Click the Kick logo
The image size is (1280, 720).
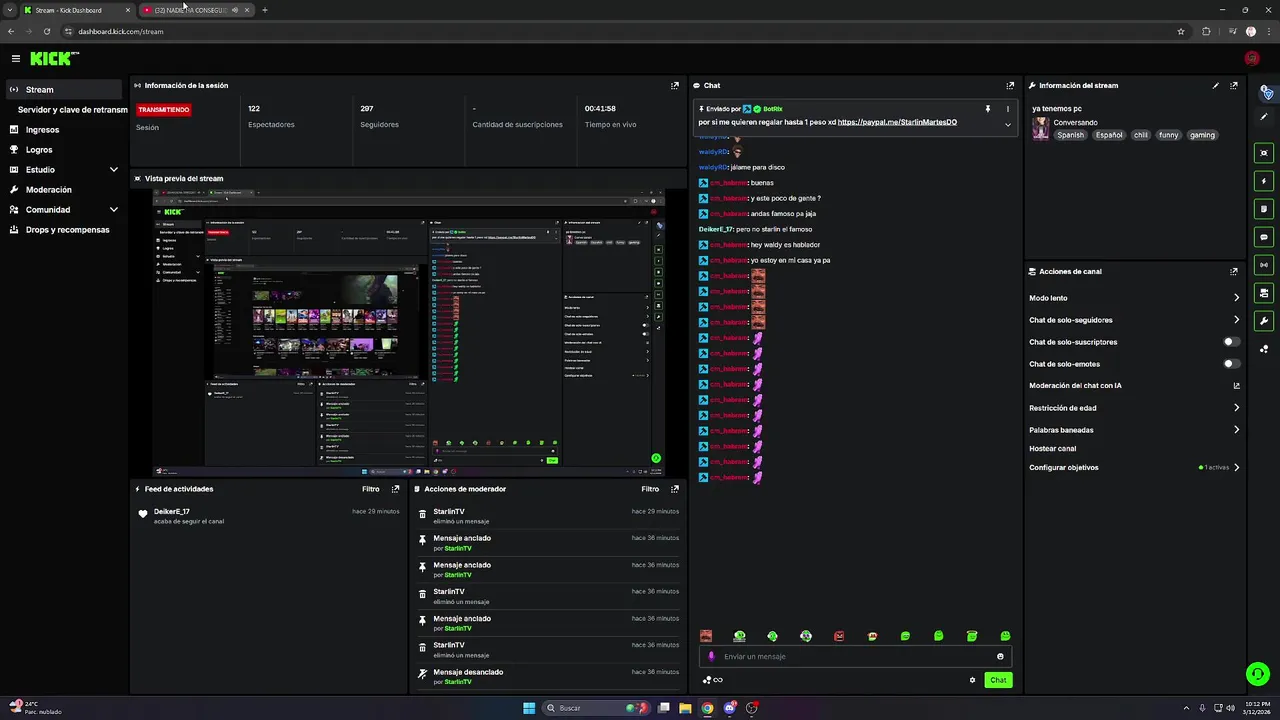click(x=53, y=59)
